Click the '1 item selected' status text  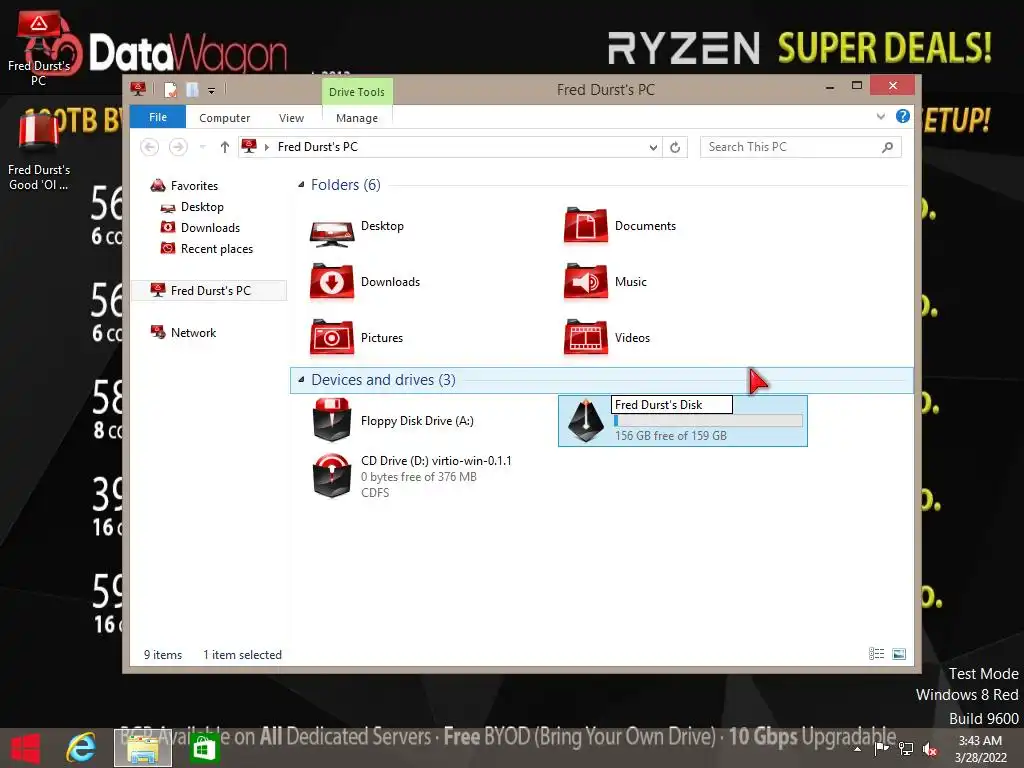[242, 655]
